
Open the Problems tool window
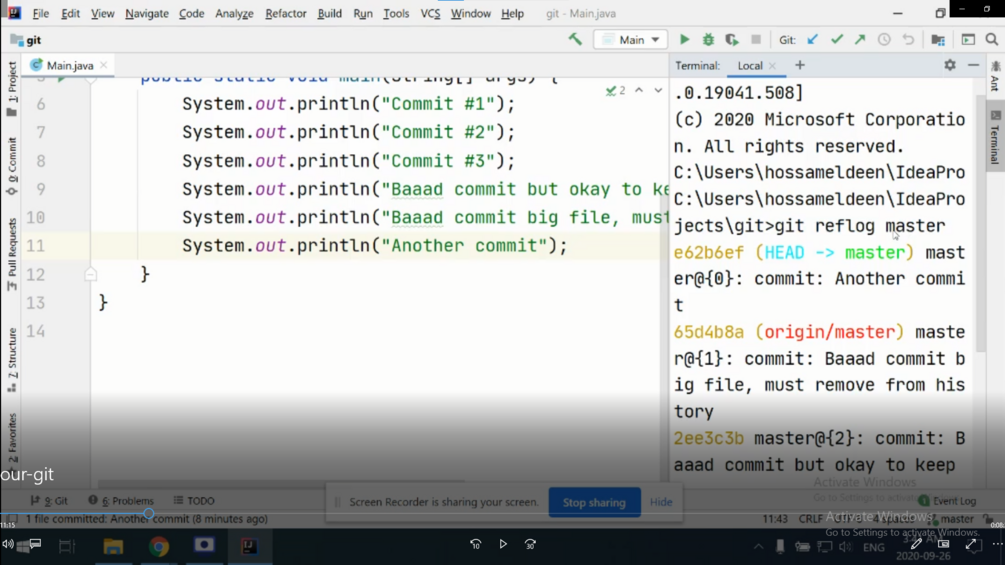point(121,500)
